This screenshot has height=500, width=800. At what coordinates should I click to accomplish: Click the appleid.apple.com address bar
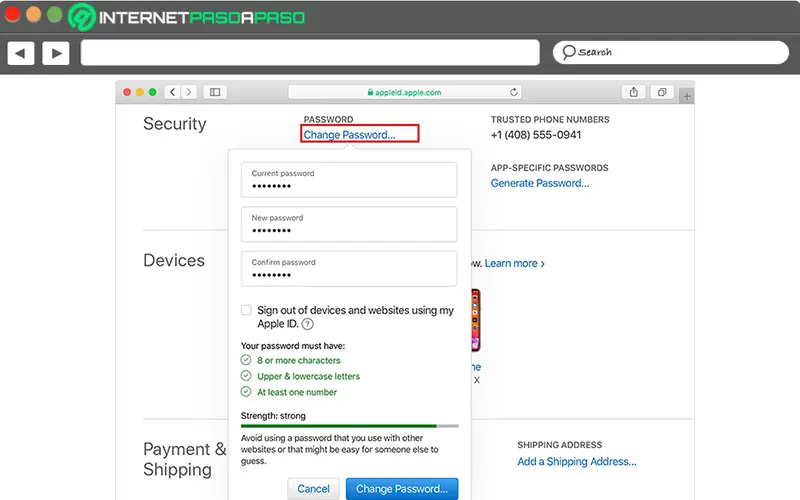405,92
